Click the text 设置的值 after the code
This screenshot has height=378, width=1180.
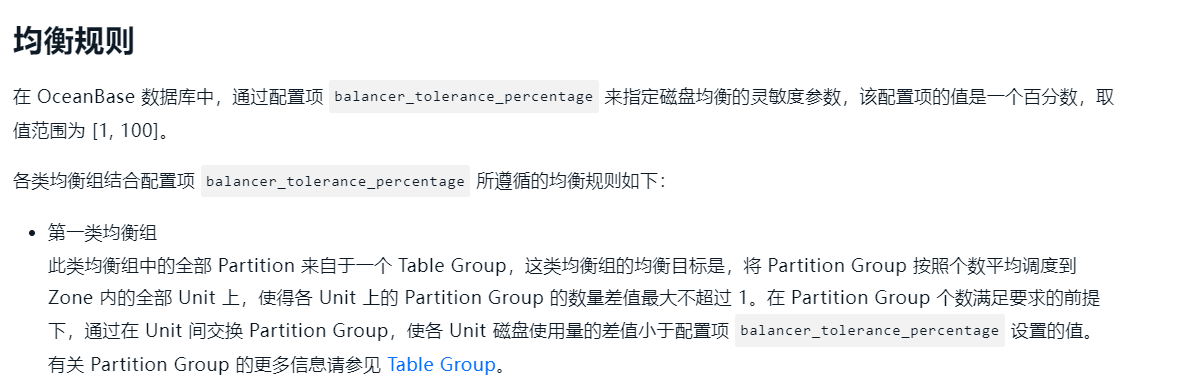click(1046, 331)
